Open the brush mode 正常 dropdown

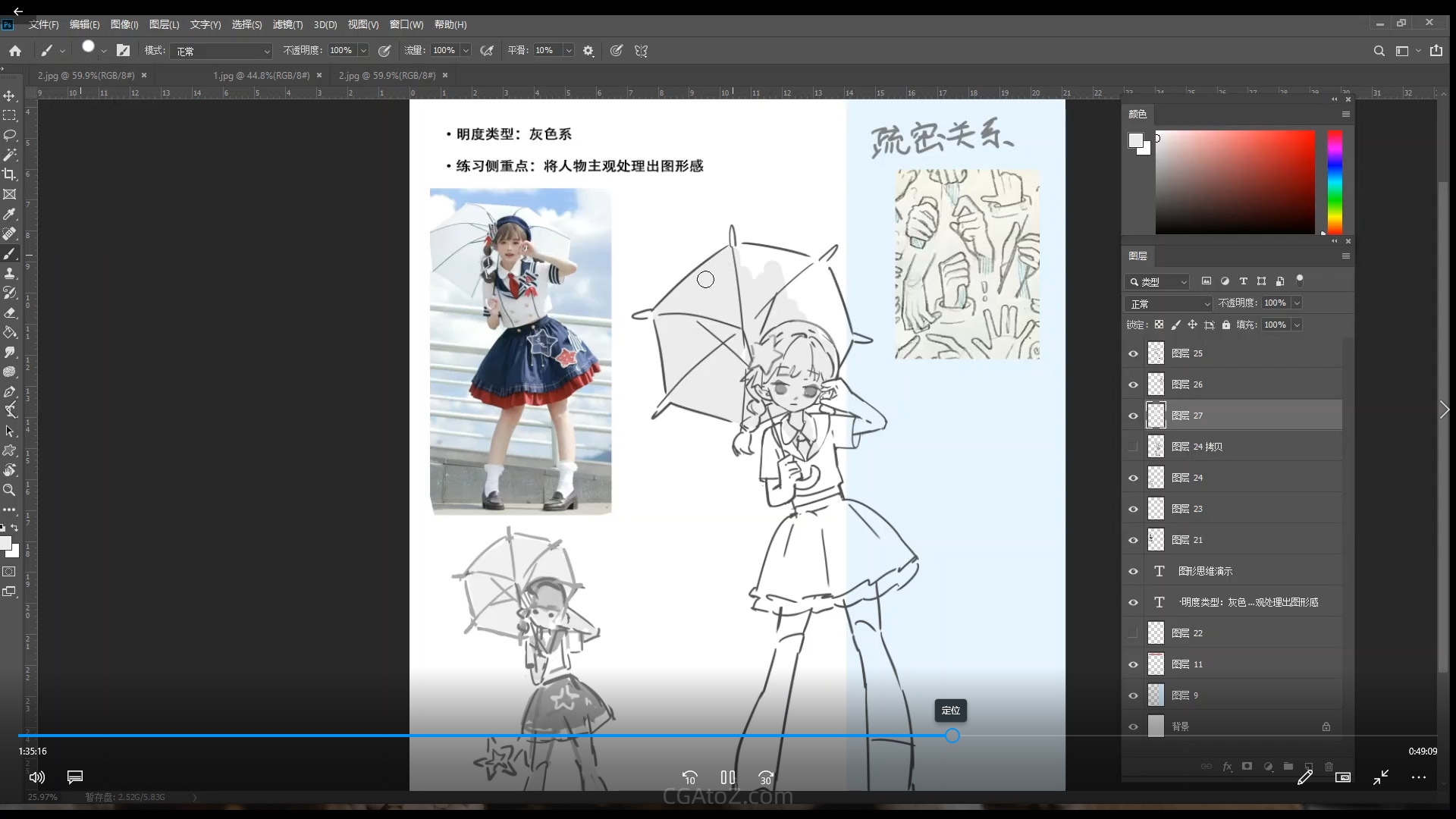click(x=221, y=51)
